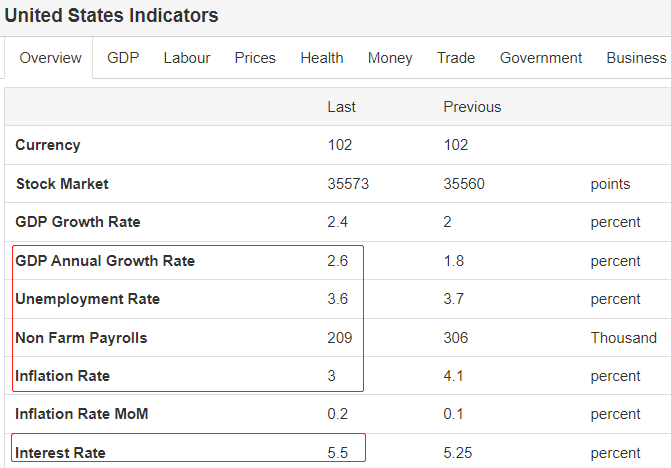
Task: Click the Last column header
Action: [341, 107]
